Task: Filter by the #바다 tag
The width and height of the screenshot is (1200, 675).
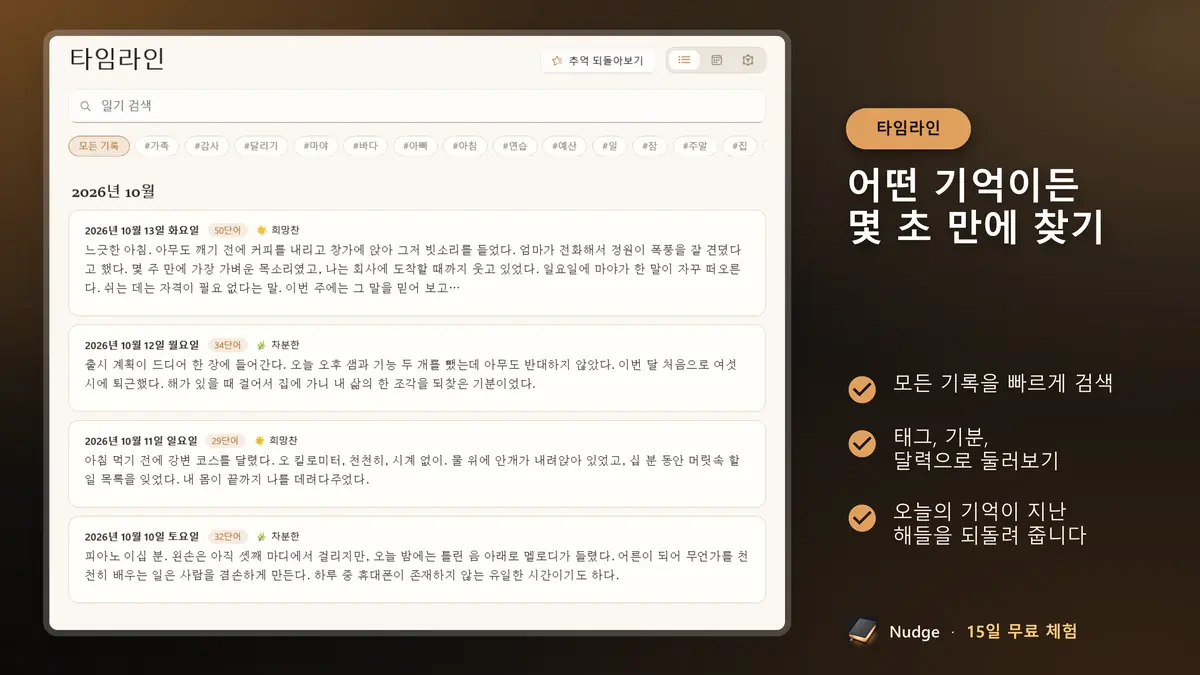Action: pyautogui.click(x=365, y=146)
